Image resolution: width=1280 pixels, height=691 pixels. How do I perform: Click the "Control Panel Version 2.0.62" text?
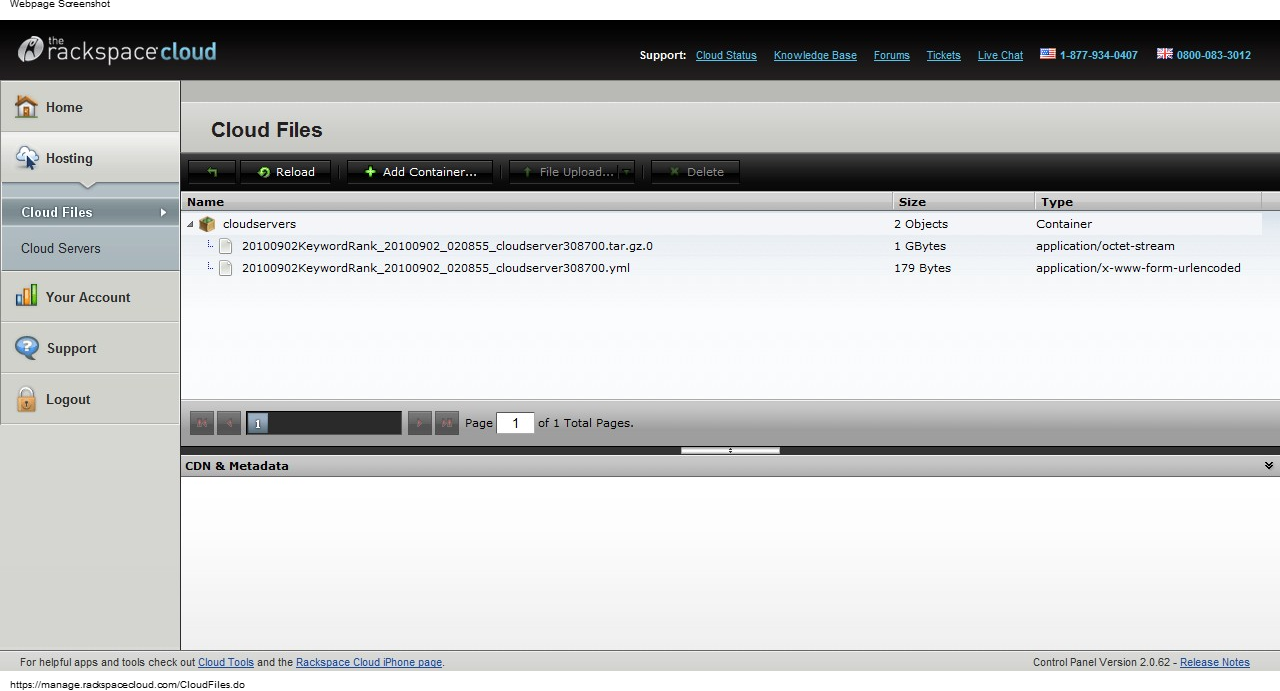coord(1101,662)
